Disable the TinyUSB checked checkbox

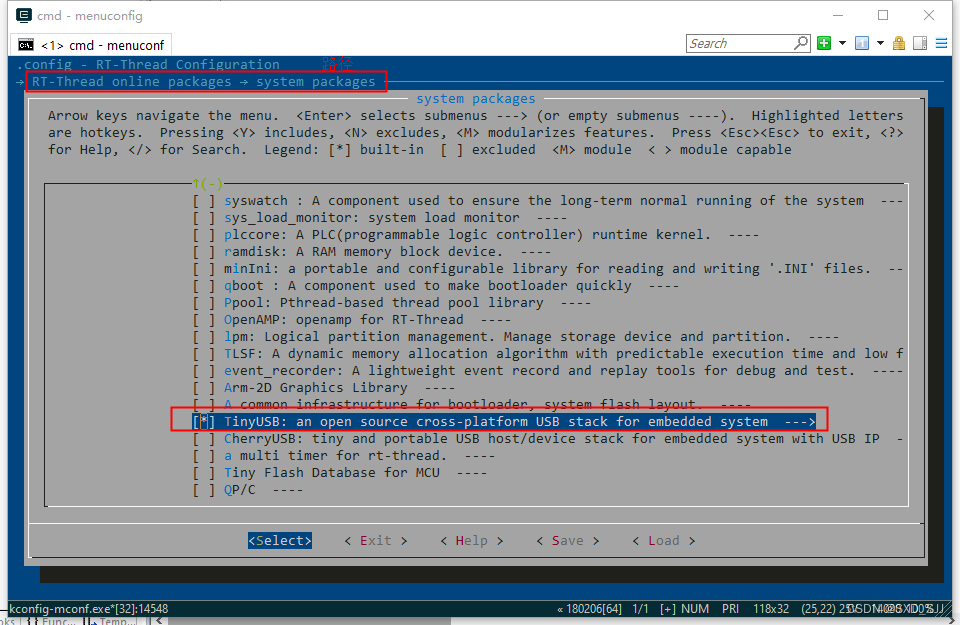(x=204, y=422)
